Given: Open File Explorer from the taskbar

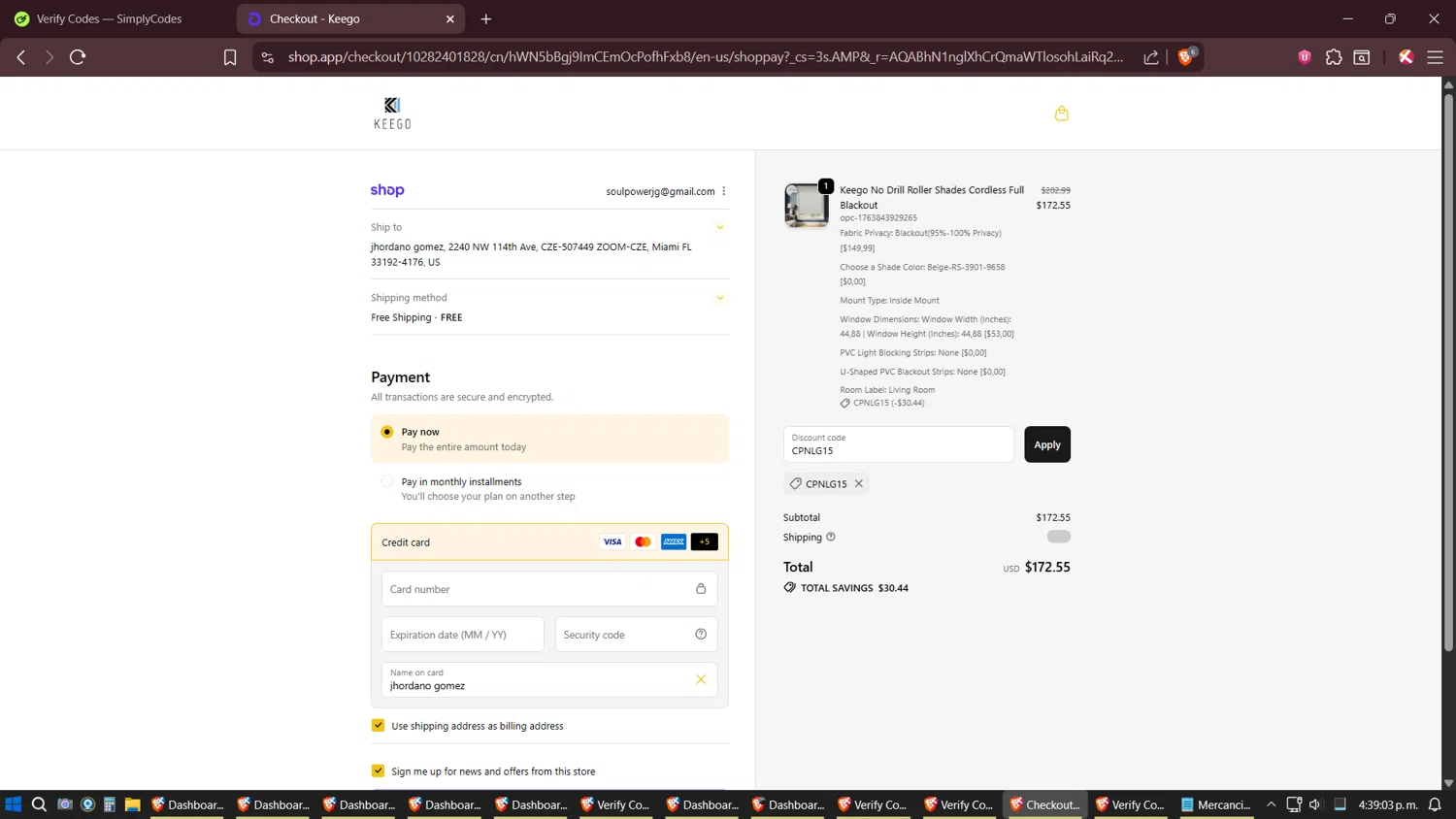Looking at the screenshot, I should click(133, 804).
